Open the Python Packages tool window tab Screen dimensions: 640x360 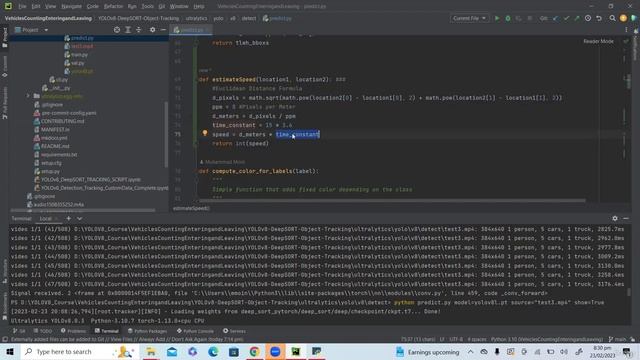(147, 331)
